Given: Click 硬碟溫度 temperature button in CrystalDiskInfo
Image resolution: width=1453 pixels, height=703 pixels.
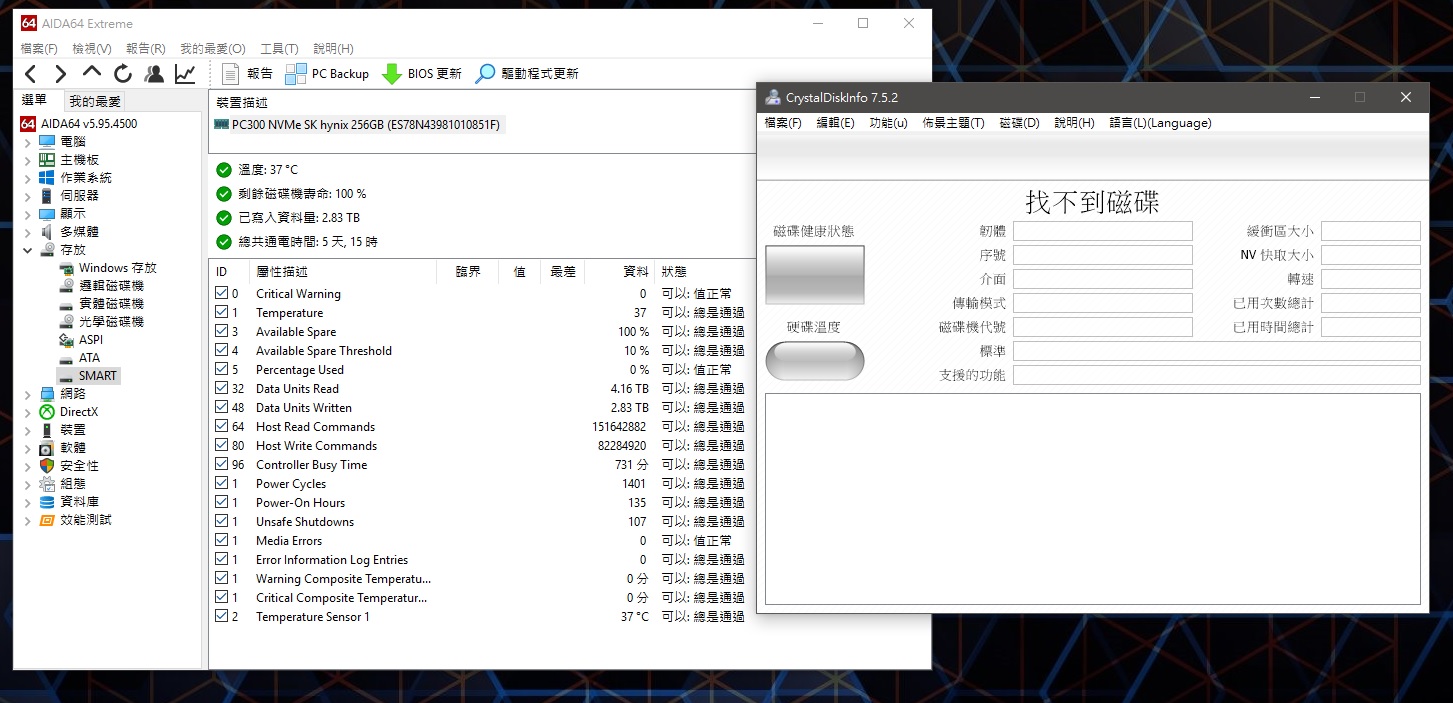Looking at the screenshot, I should pyautogui.click(x=815, y=361).
